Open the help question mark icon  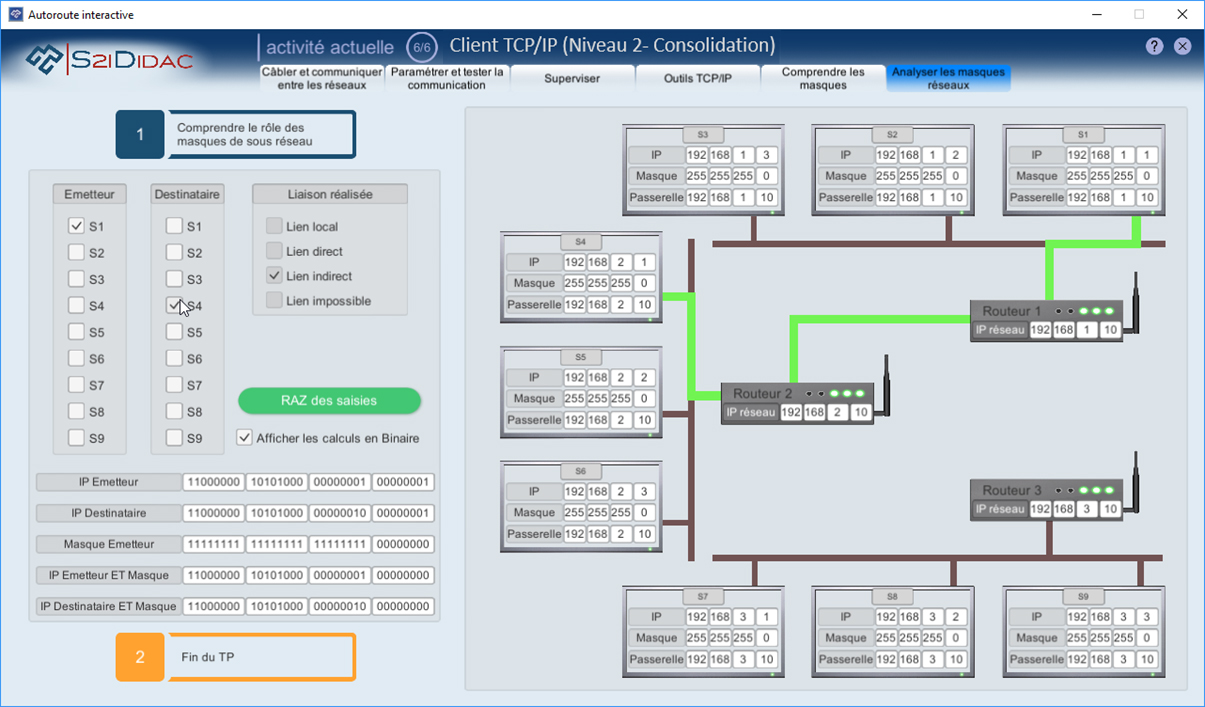1154,46
